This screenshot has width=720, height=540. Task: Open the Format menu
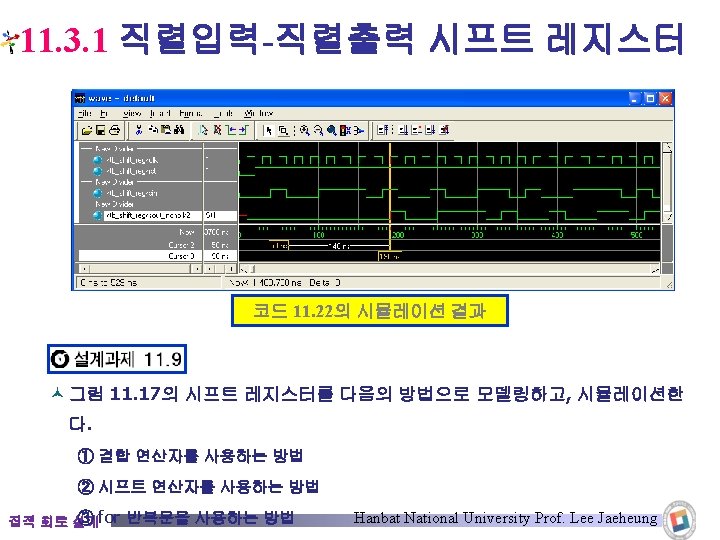[191, 113]
